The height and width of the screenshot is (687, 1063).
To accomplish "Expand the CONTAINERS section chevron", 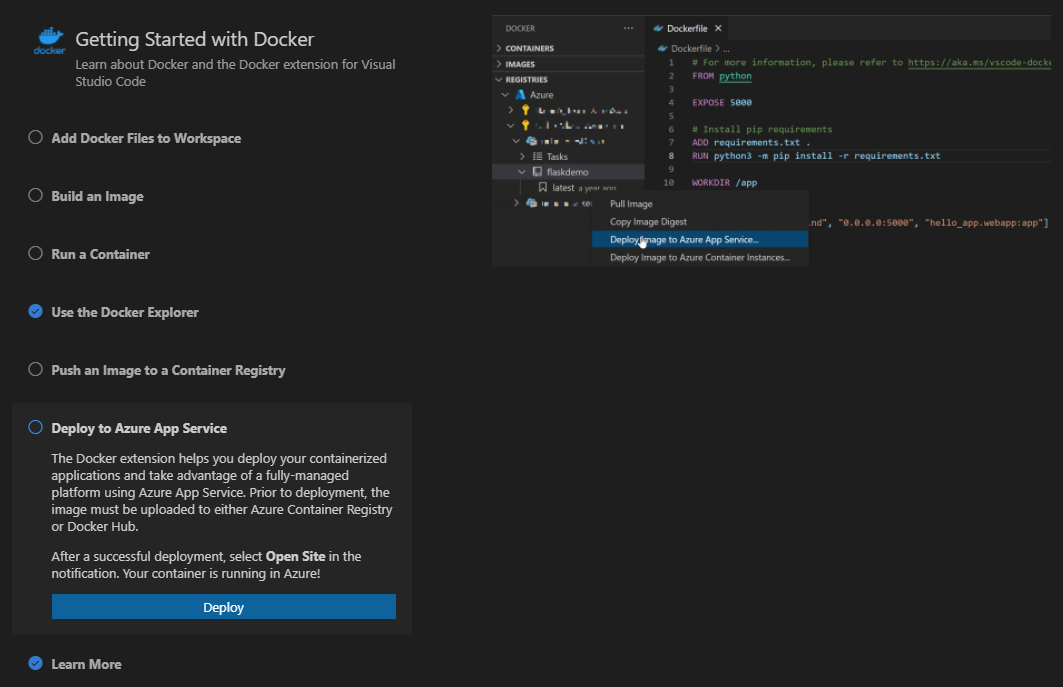I will pyautogui.click(x=499, y=48).
